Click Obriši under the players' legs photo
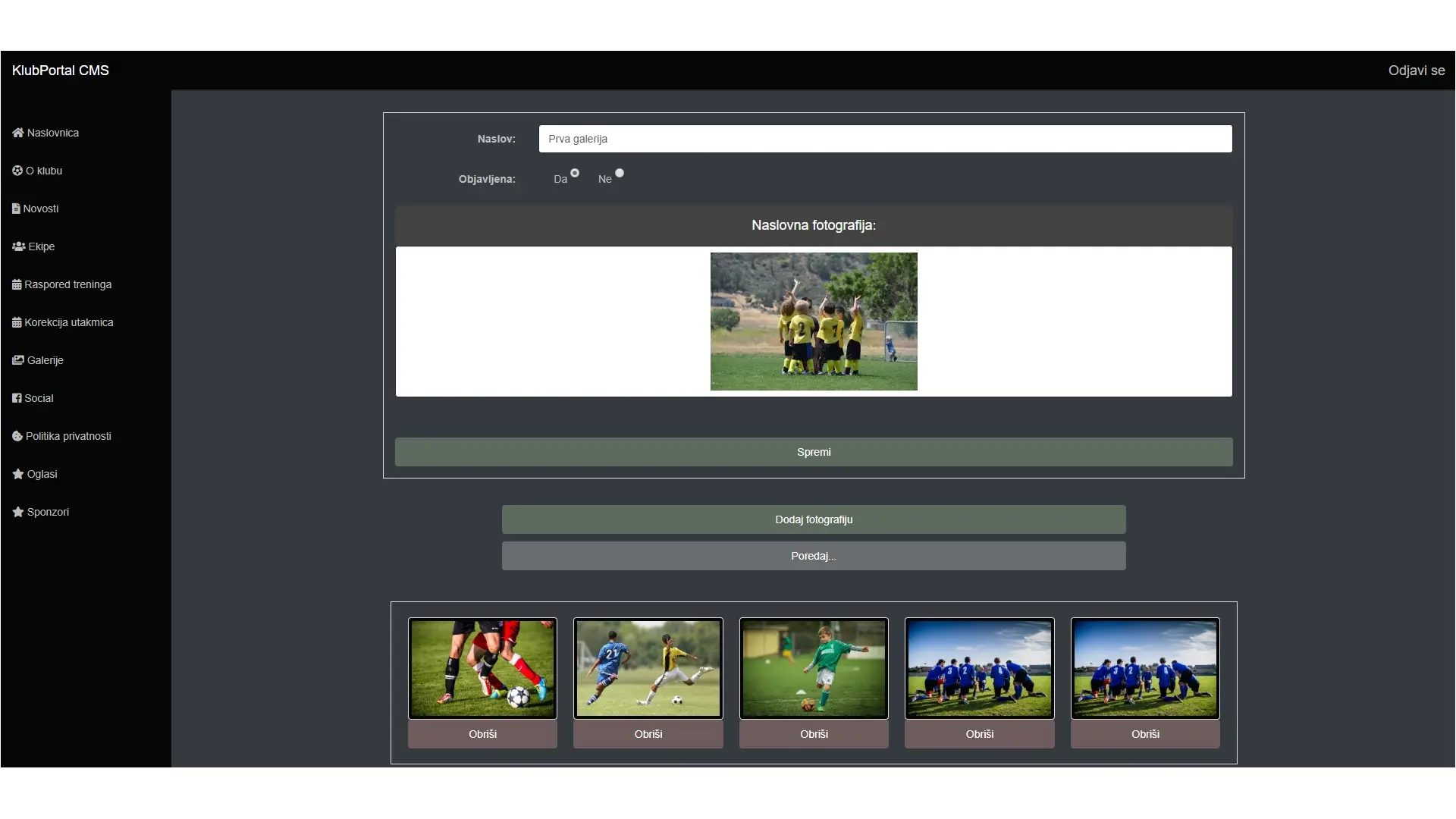 (482, 734)
